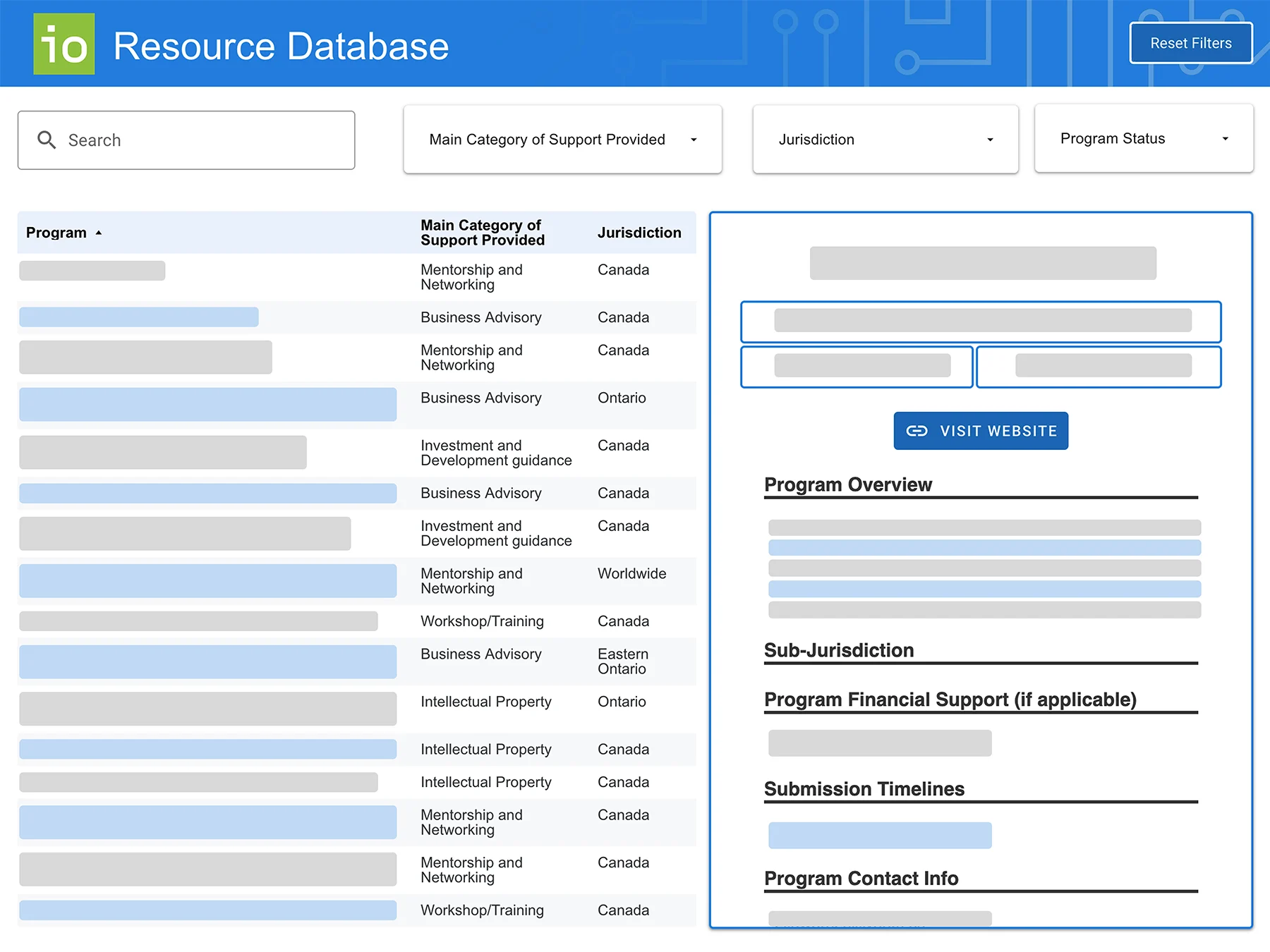
Task: Click the Jurisdiction column header
Action: click(x=639, y=232)
